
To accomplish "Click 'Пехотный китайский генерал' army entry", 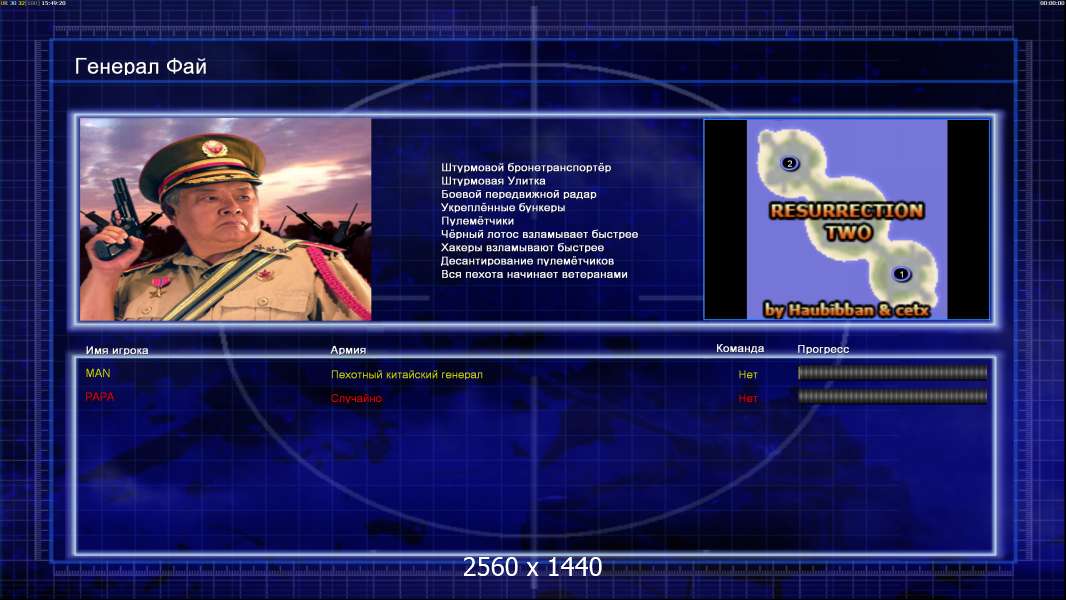I will coord(407,374).
